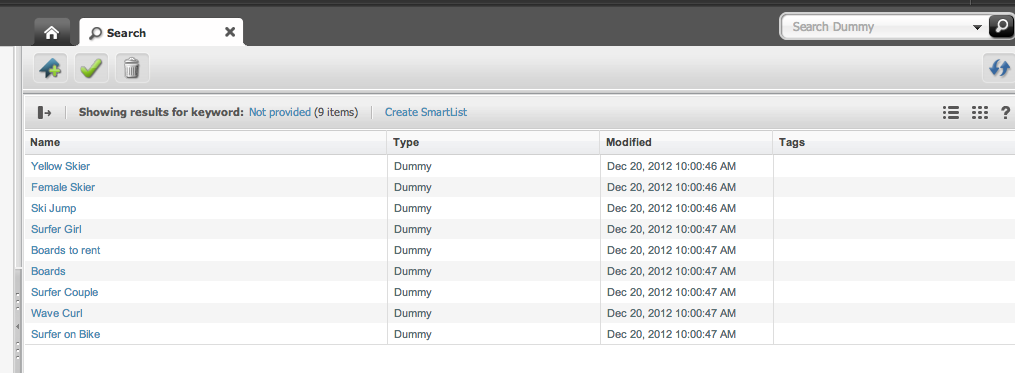The width and height of the screenshot is (1015, 373).
Task: Select the modified date of Ski Jump
Action: click(x=671, y=209)
